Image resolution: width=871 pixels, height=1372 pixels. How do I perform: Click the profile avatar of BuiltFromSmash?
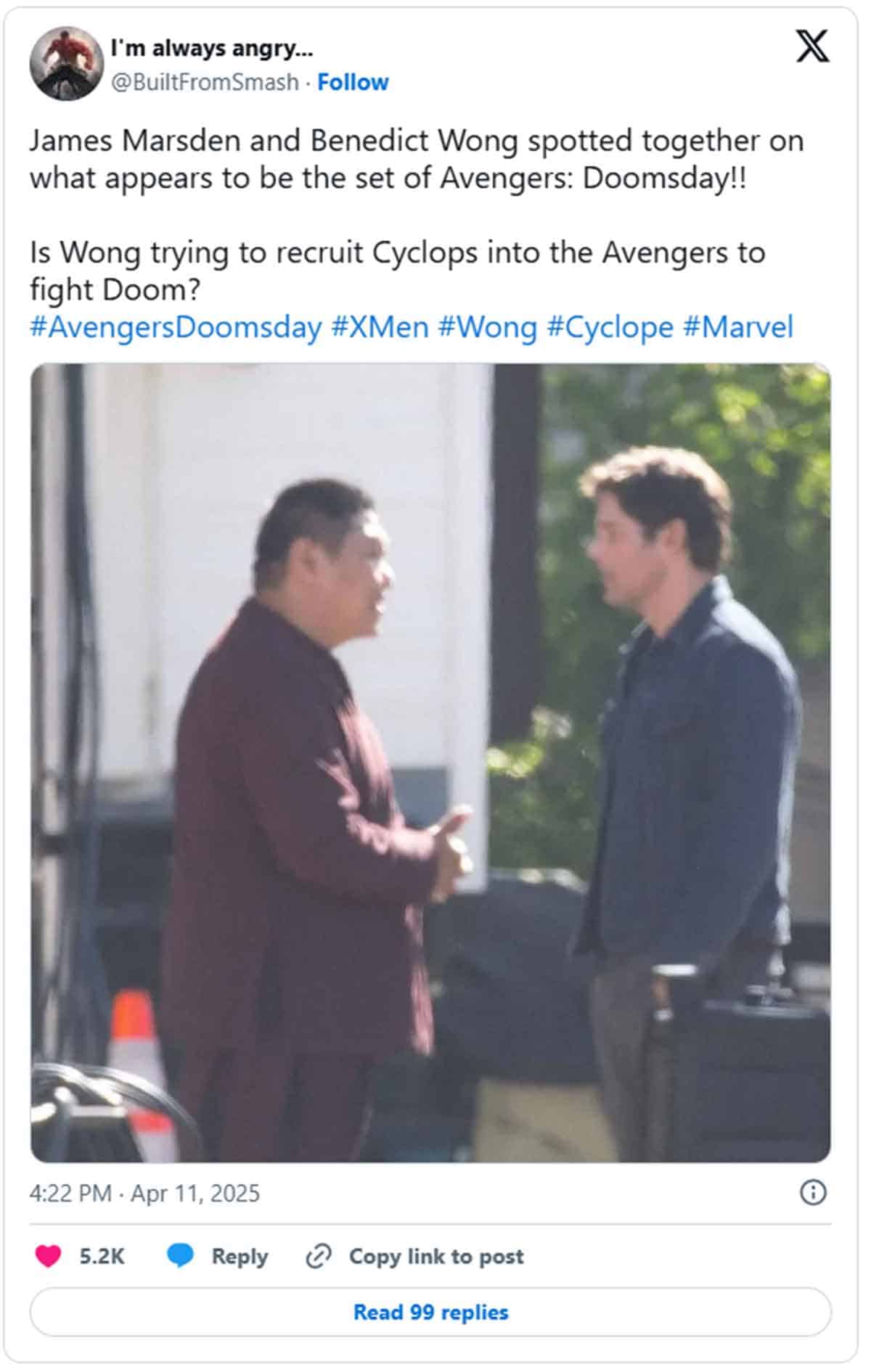click(66, 64)
